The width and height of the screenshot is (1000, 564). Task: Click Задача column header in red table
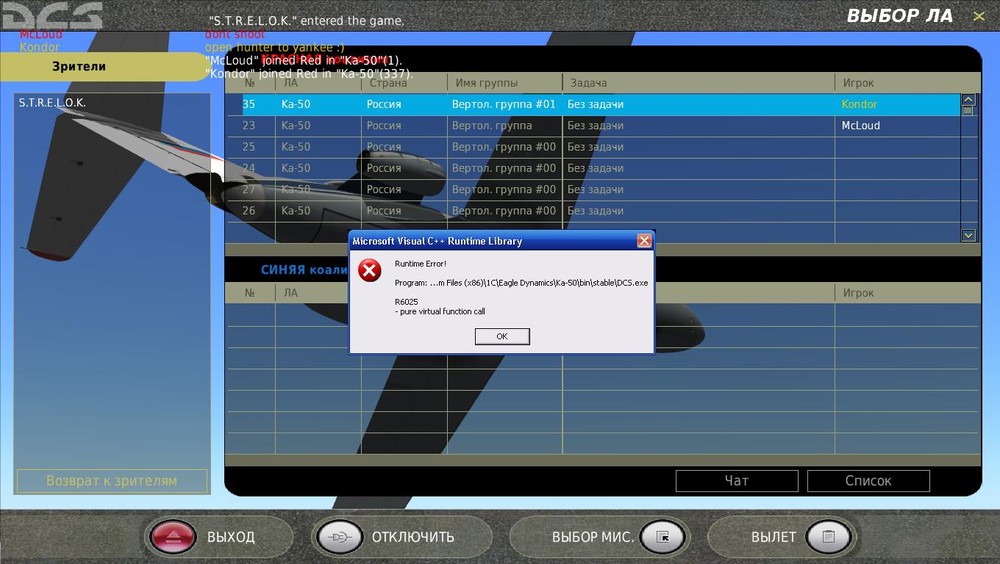coord(588,83)
